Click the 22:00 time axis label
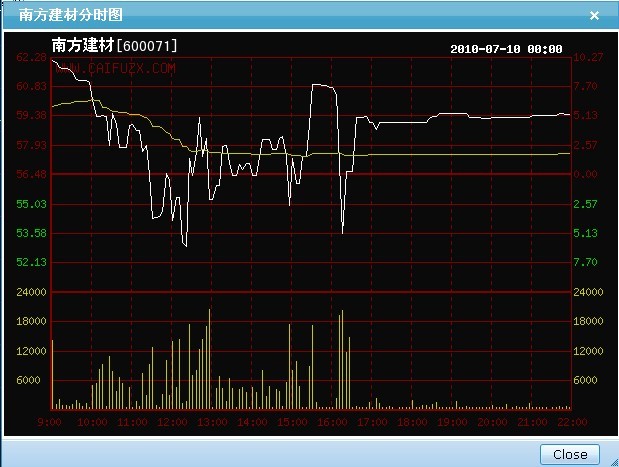The width and height of the screenshot is (619, 467). coord(572,422)
